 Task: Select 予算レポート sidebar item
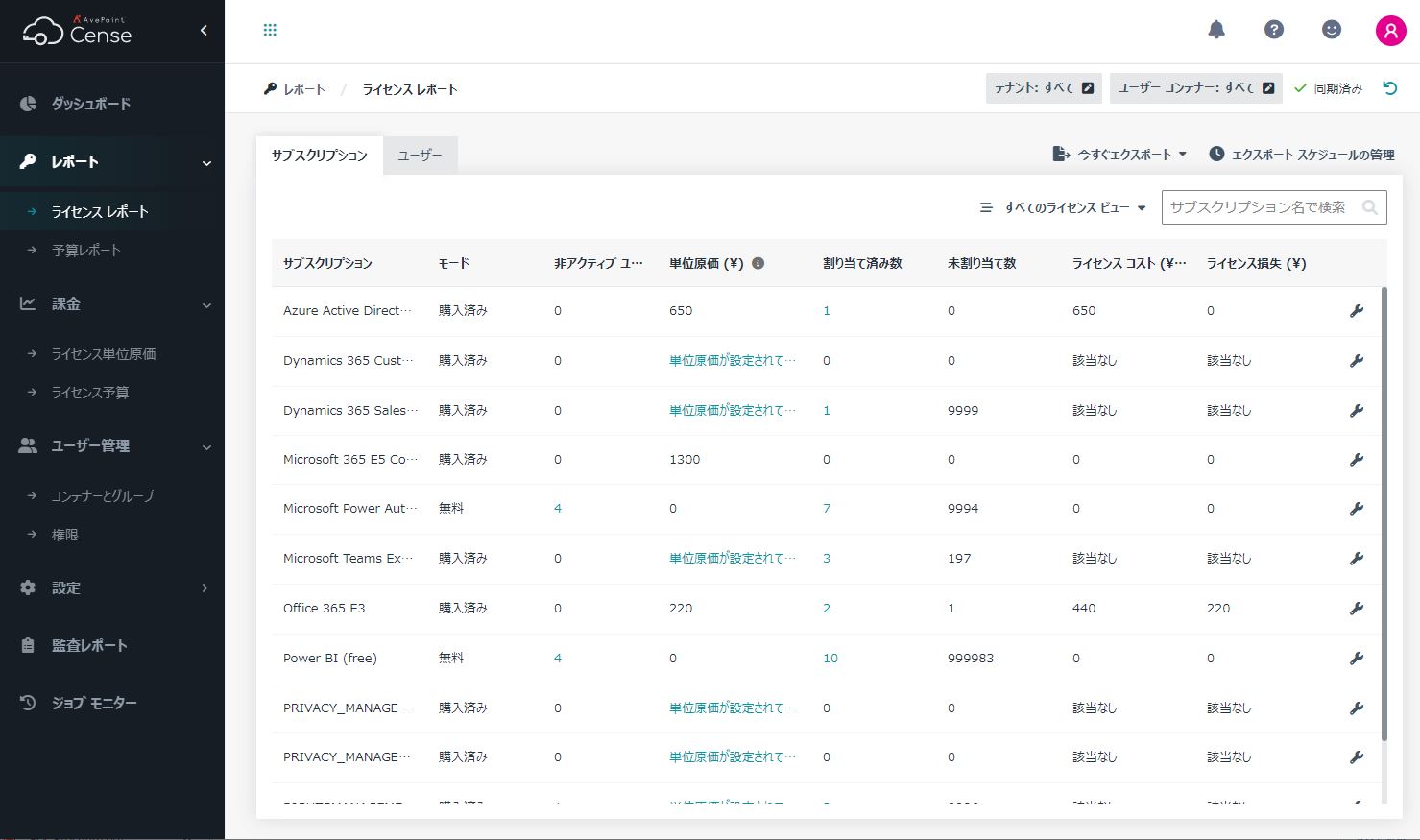point(86,250)
